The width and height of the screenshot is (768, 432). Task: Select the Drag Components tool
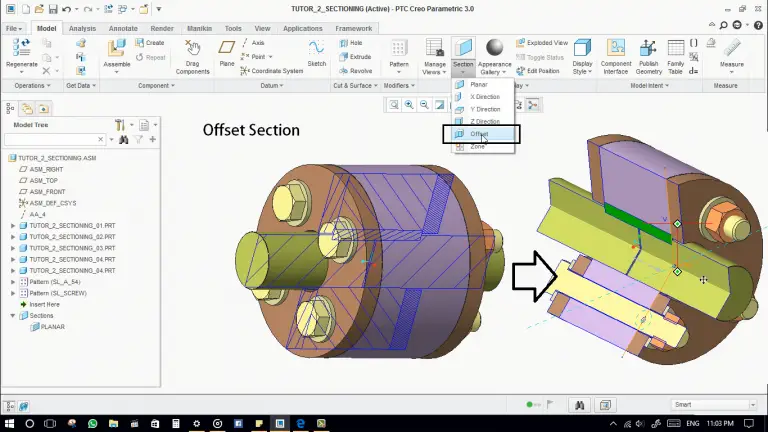(x=193, y=50)
